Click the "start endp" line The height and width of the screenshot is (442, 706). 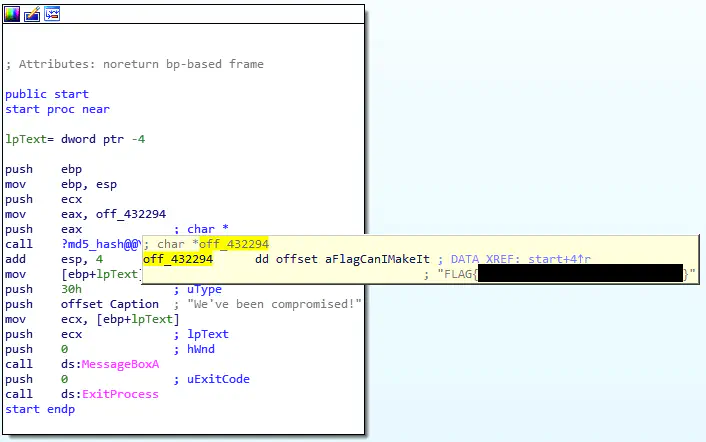tap(39, 409)
